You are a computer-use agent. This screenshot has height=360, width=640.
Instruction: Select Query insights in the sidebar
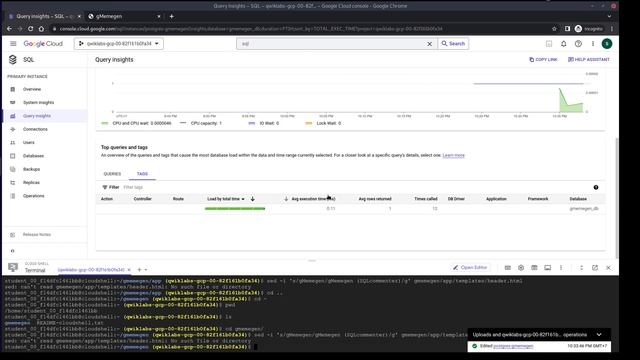pos(37,116)
